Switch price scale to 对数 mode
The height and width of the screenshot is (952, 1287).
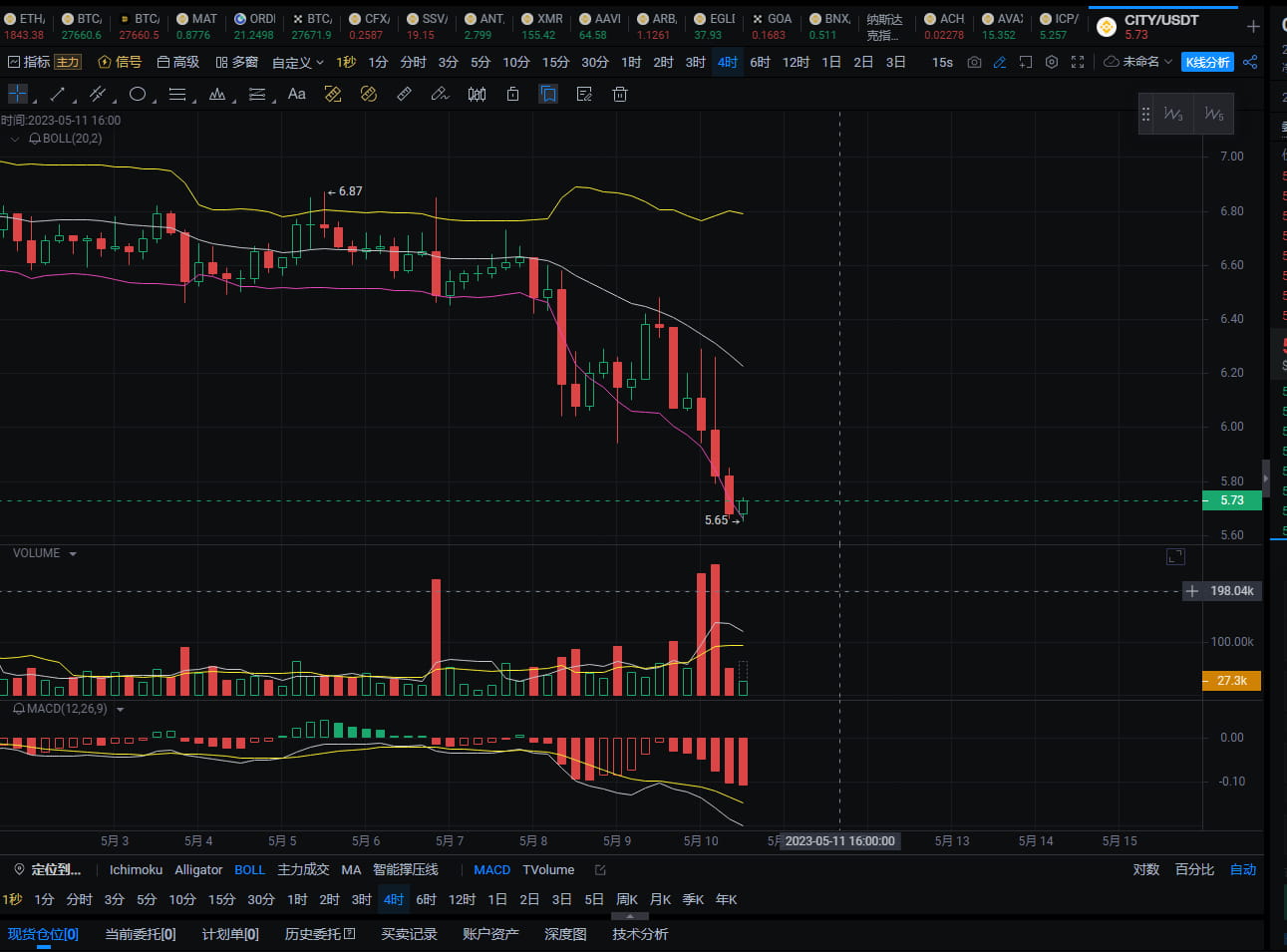coord(1146,870)
